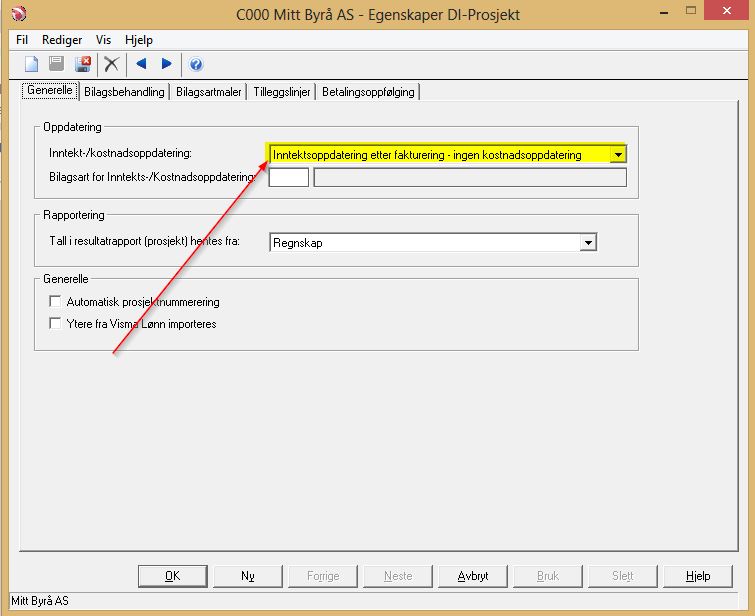Expand Inntekt-/kostnadsoppdatering dropdown arrow

618,155
